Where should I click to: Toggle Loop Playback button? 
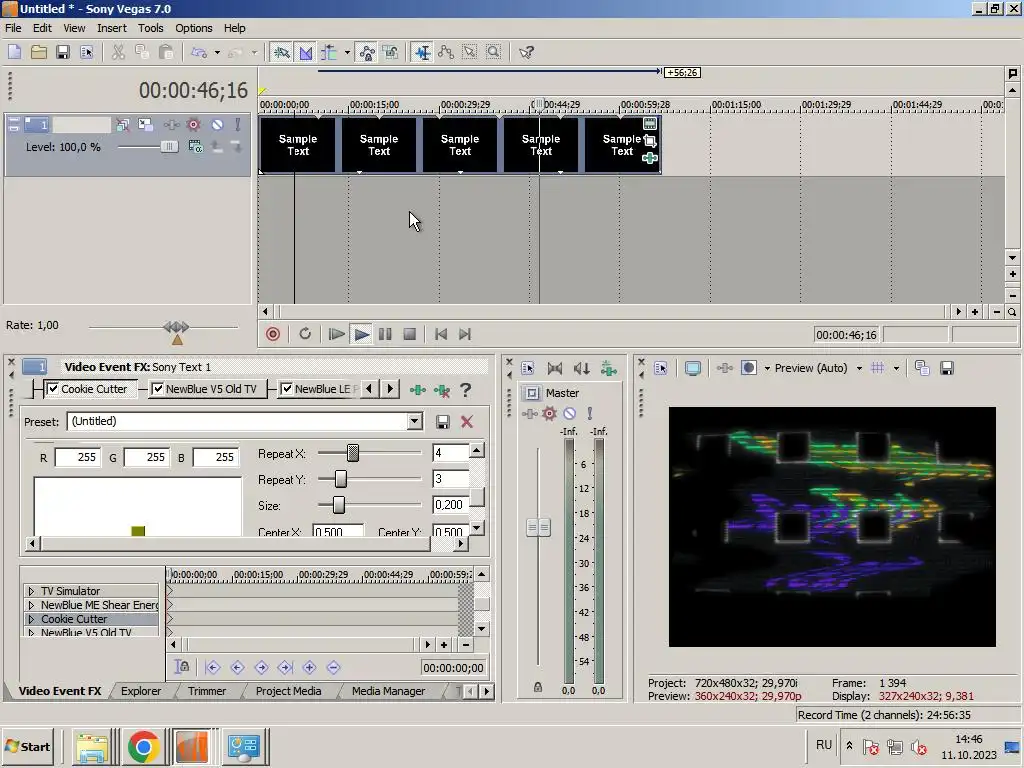[x=305, y=334]
